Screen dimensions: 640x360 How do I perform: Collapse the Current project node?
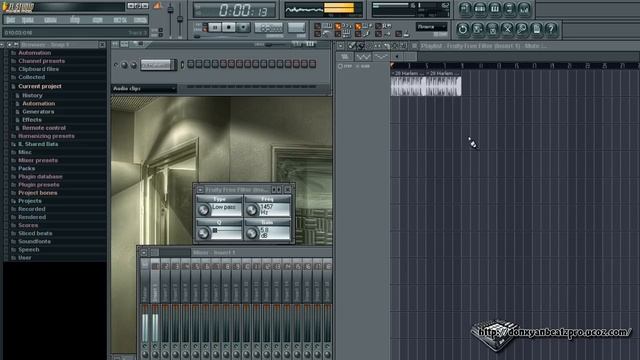[40, 86]
